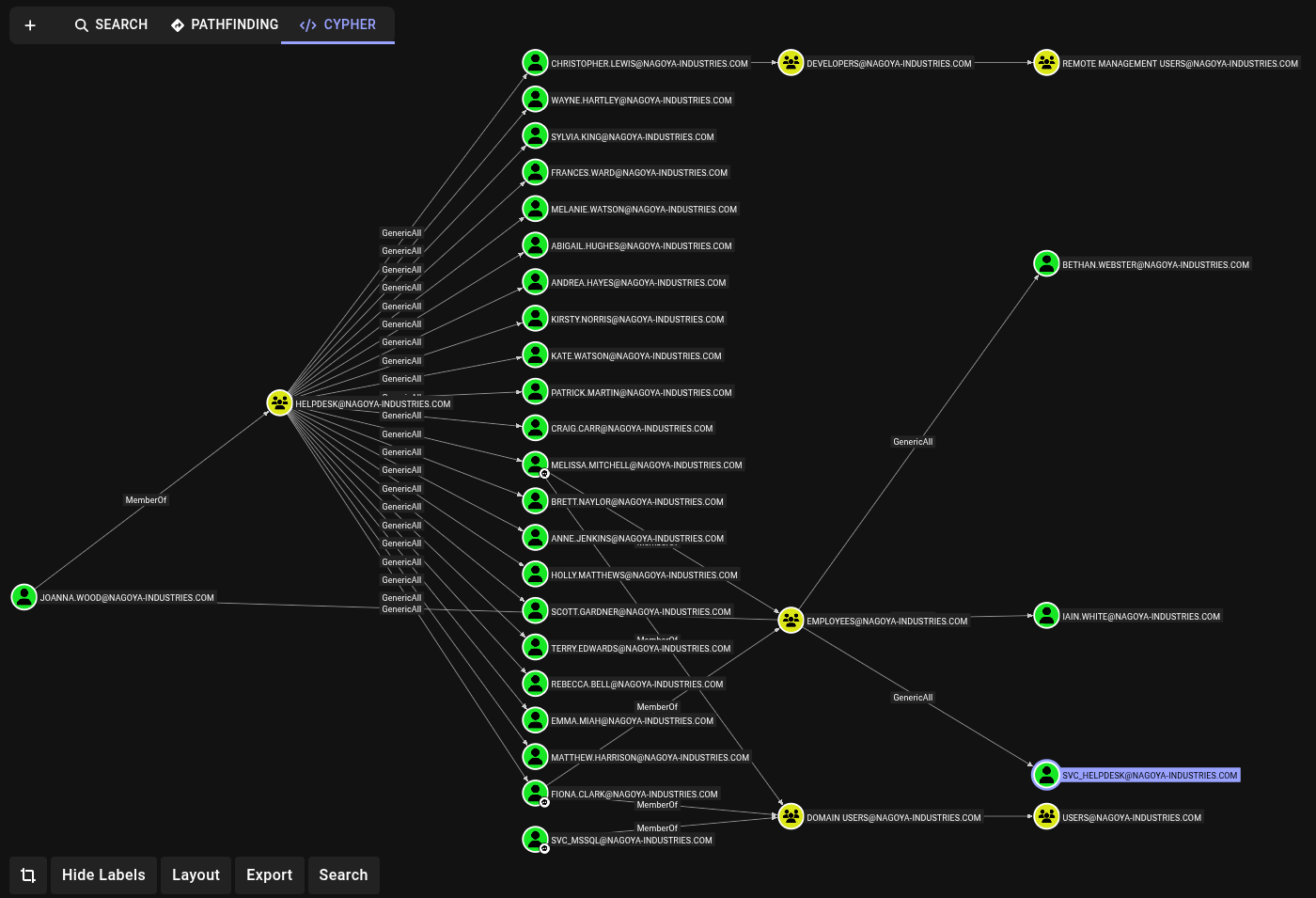The width and height of the screenshot is (1316, 898).
Task: Click the DOMAIN USERS group node icon
Action: (x=791, y=817)
